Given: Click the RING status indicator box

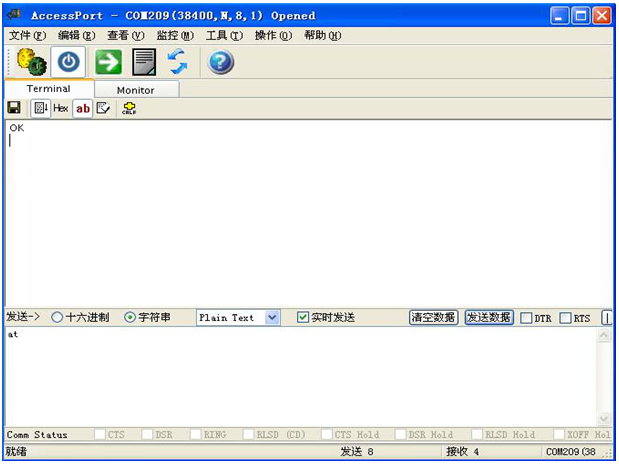Looking at the screenshot, I should click(x=195, y=434).
